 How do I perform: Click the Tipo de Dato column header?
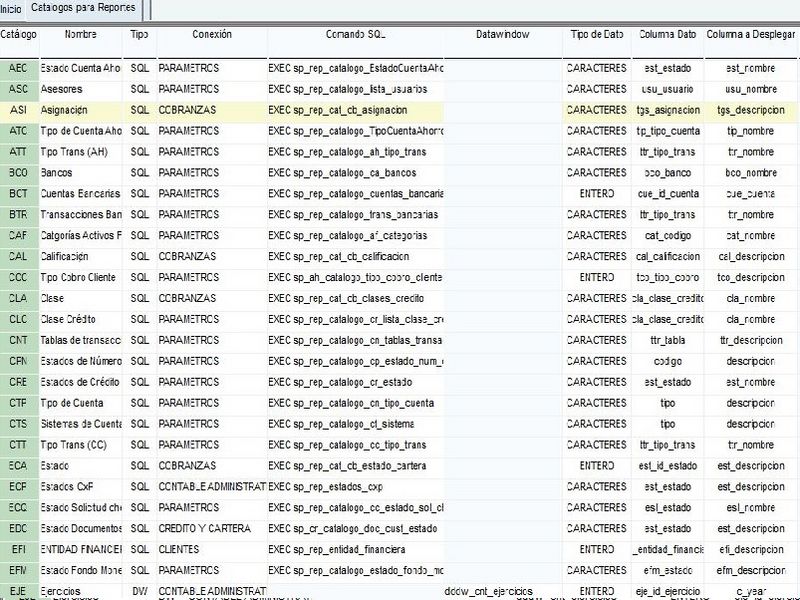click(597, 35)
